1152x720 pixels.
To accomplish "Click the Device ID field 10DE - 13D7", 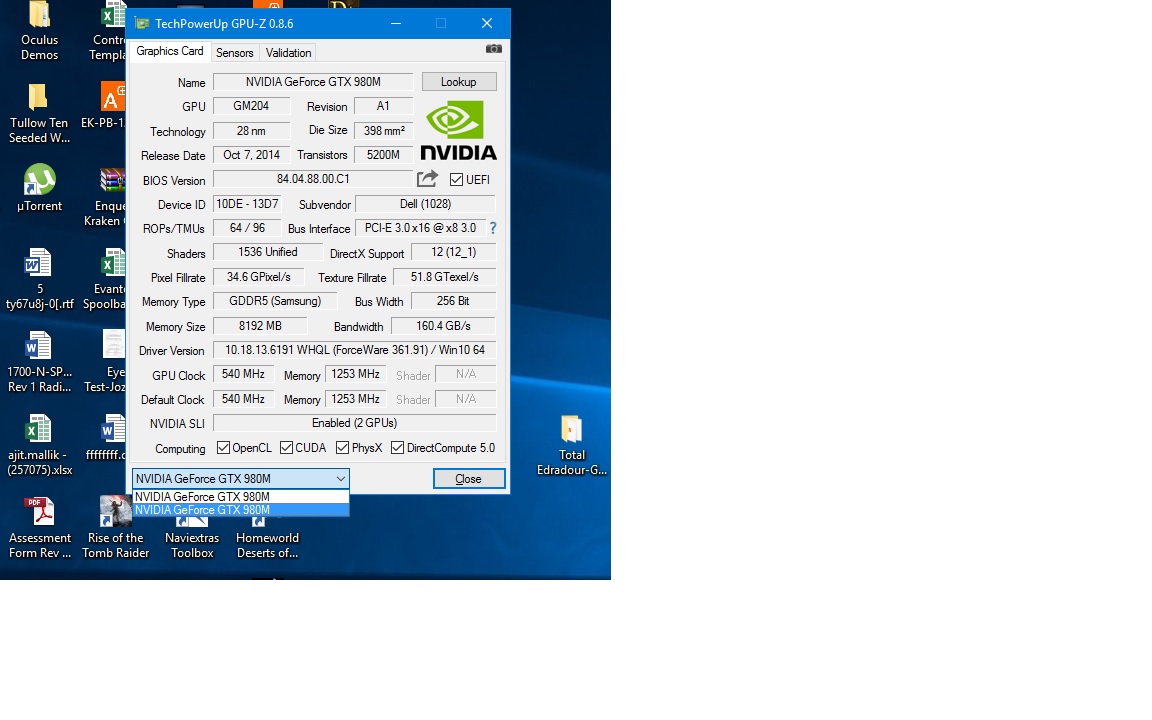I will click(x=247, y=204).
